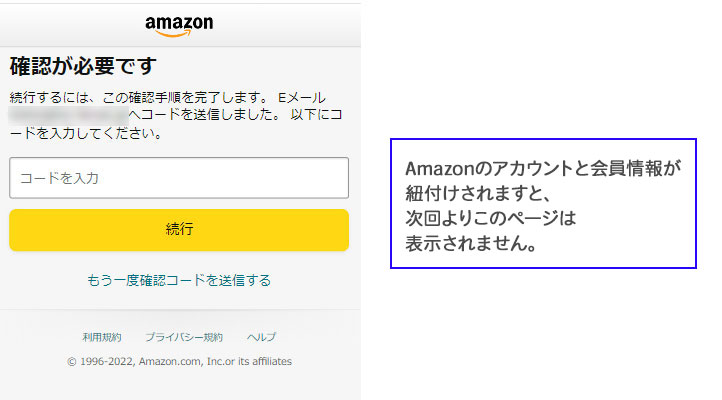Click the 確認が必要です heading
The height and width of the screenshot is (400, 722).
coord(83,67)
